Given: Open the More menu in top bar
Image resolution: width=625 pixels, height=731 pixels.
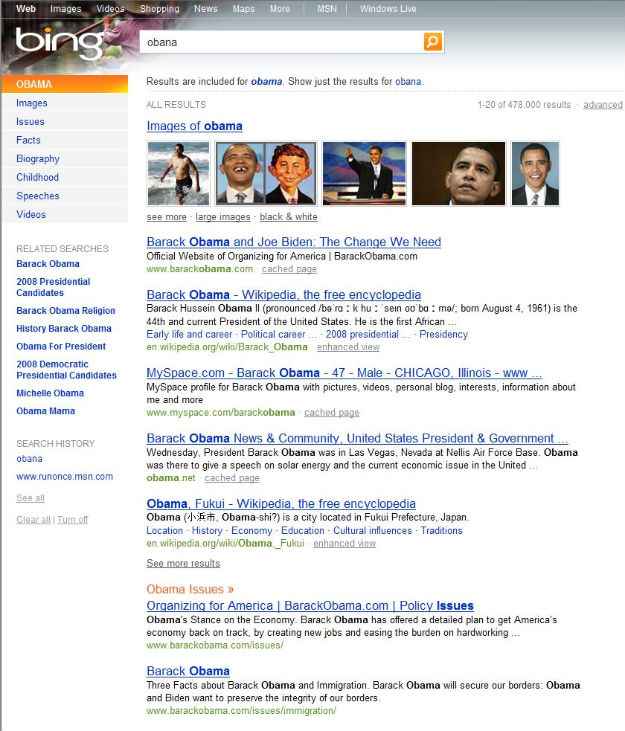Looking at the screenshot, I should 280,8.
